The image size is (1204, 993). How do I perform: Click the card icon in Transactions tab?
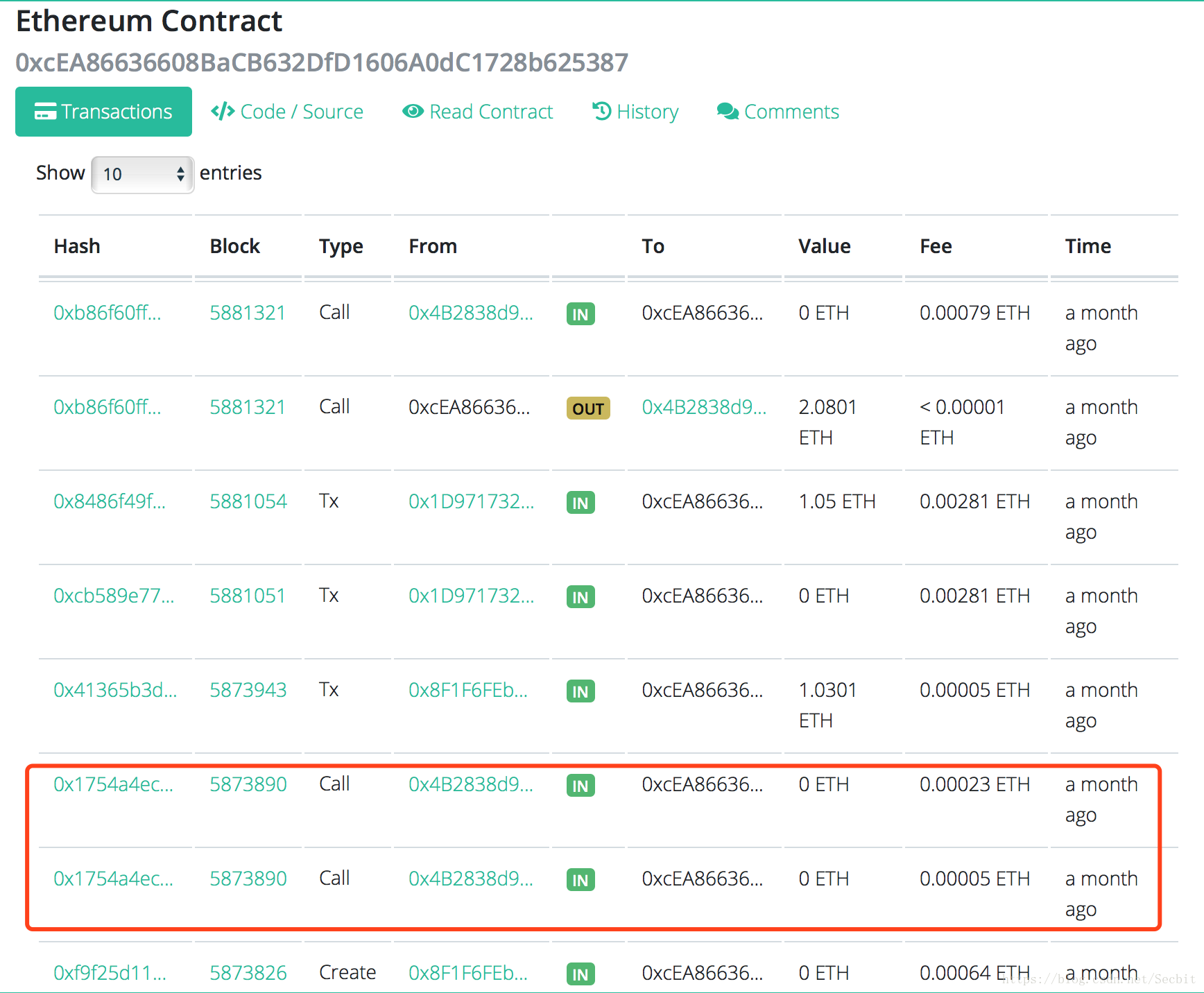pyautogui.click(x=45, y=111)
